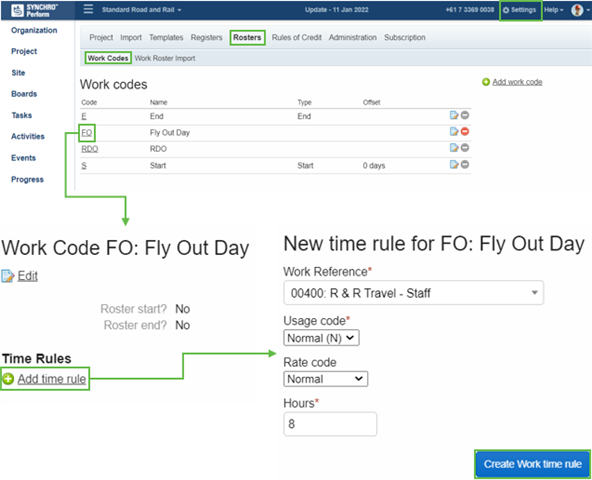The width and height of the screenshot is (592, 480).
Task: Click the grey remove icon for RDO row
Action: click(x=465, y=148)
